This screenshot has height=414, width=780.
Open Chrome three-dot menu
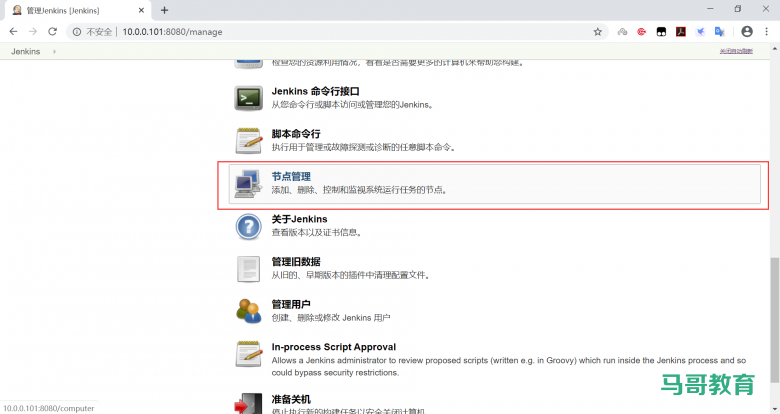pyautogui.click(x=766, y=31)
